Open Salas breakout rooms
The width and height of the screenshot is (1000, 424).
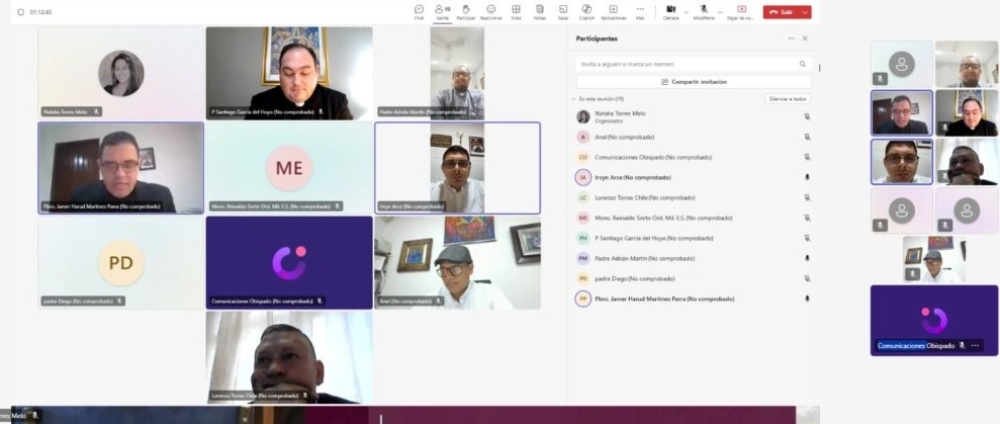(562, 11)
